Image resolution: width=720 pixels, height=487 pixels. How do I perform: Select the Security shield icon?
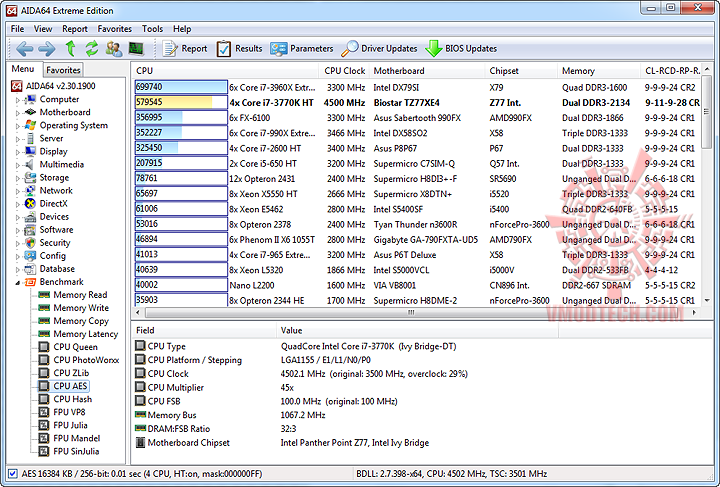[x=30, y=243]
